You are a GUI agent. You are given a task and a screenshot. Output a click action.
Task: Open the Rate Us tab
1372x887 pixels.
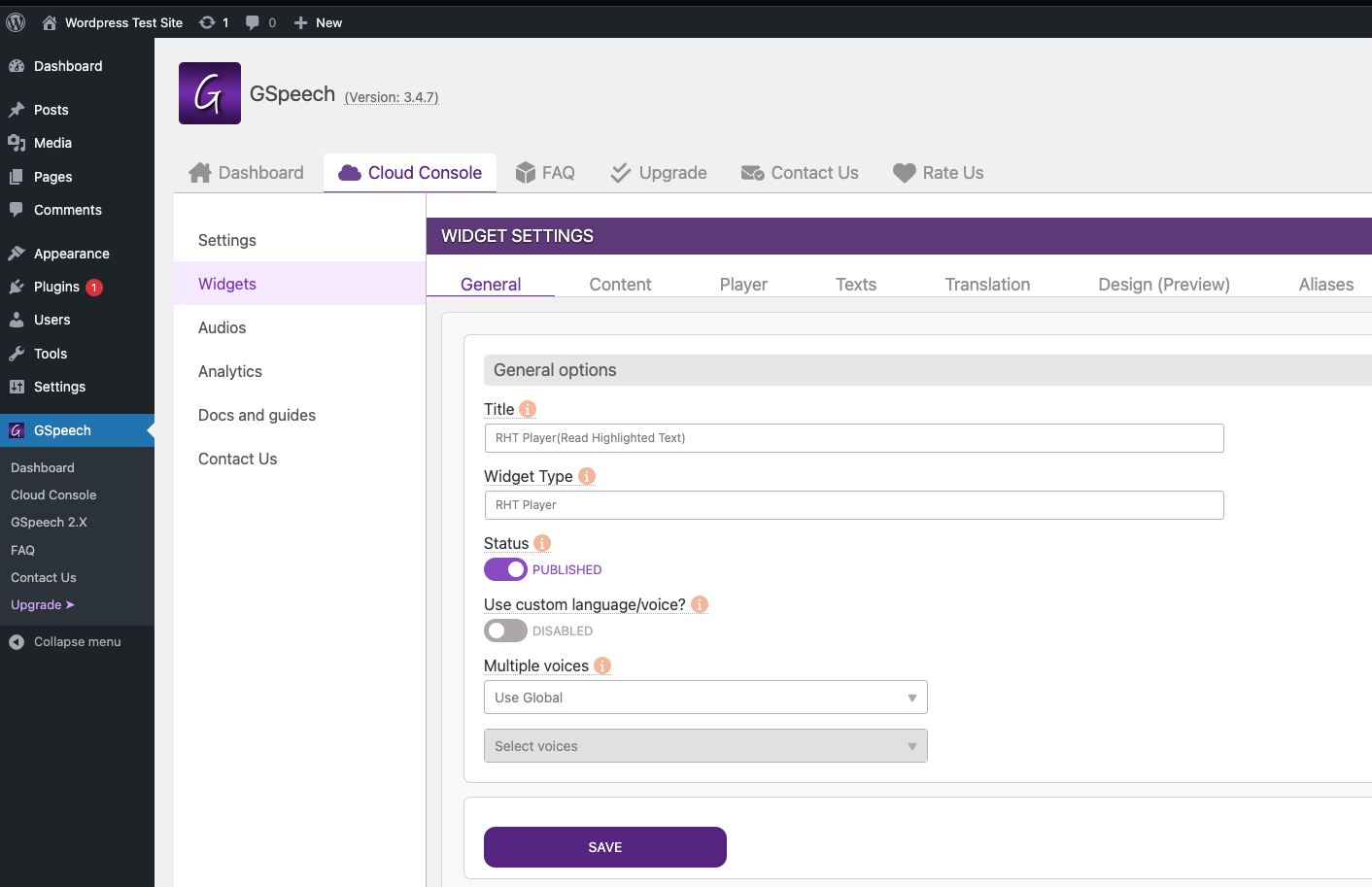click(x=939, y=173)
